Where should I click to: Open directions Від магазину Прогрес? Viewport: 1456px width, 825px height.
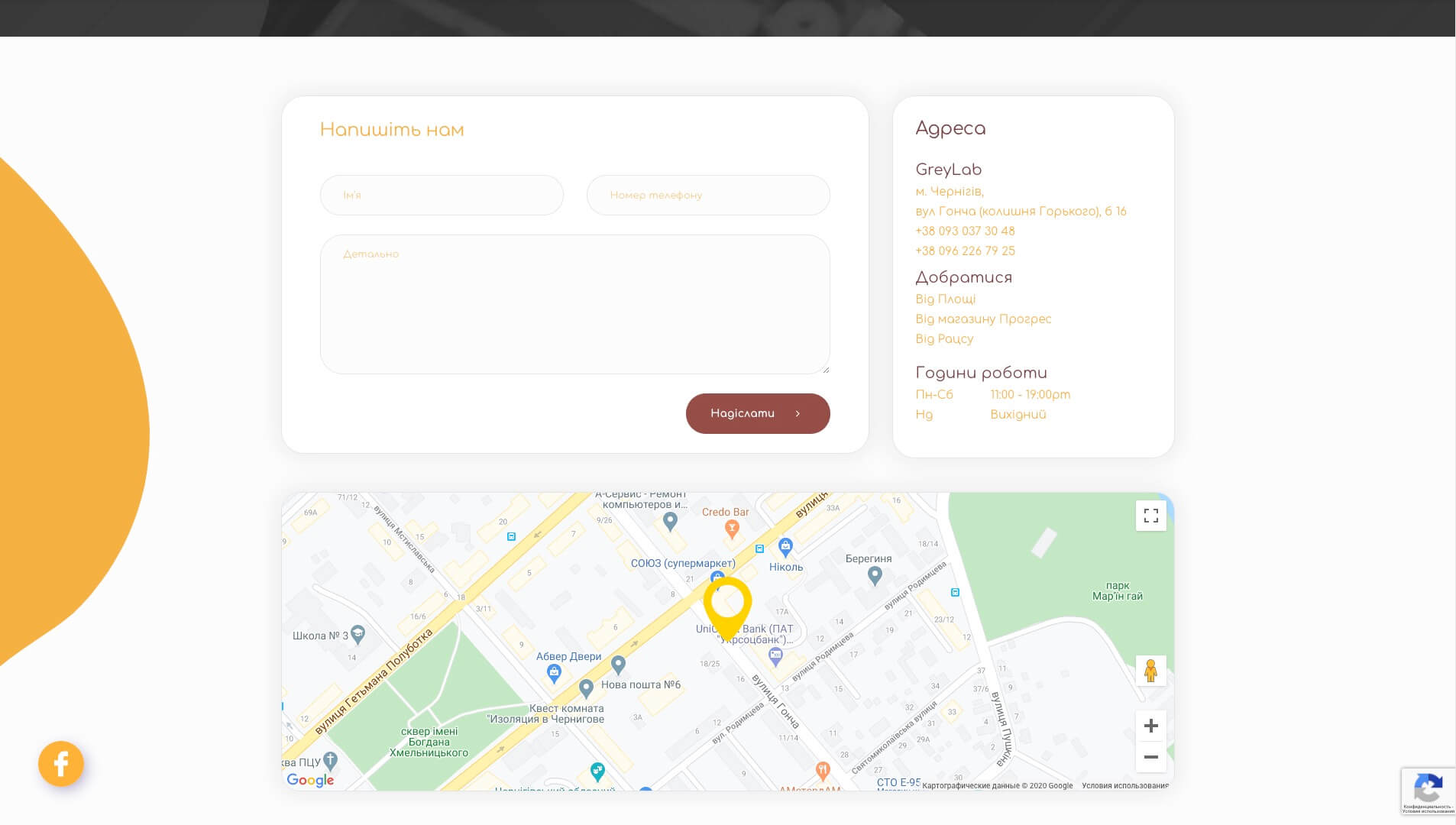tap(983, 319)
